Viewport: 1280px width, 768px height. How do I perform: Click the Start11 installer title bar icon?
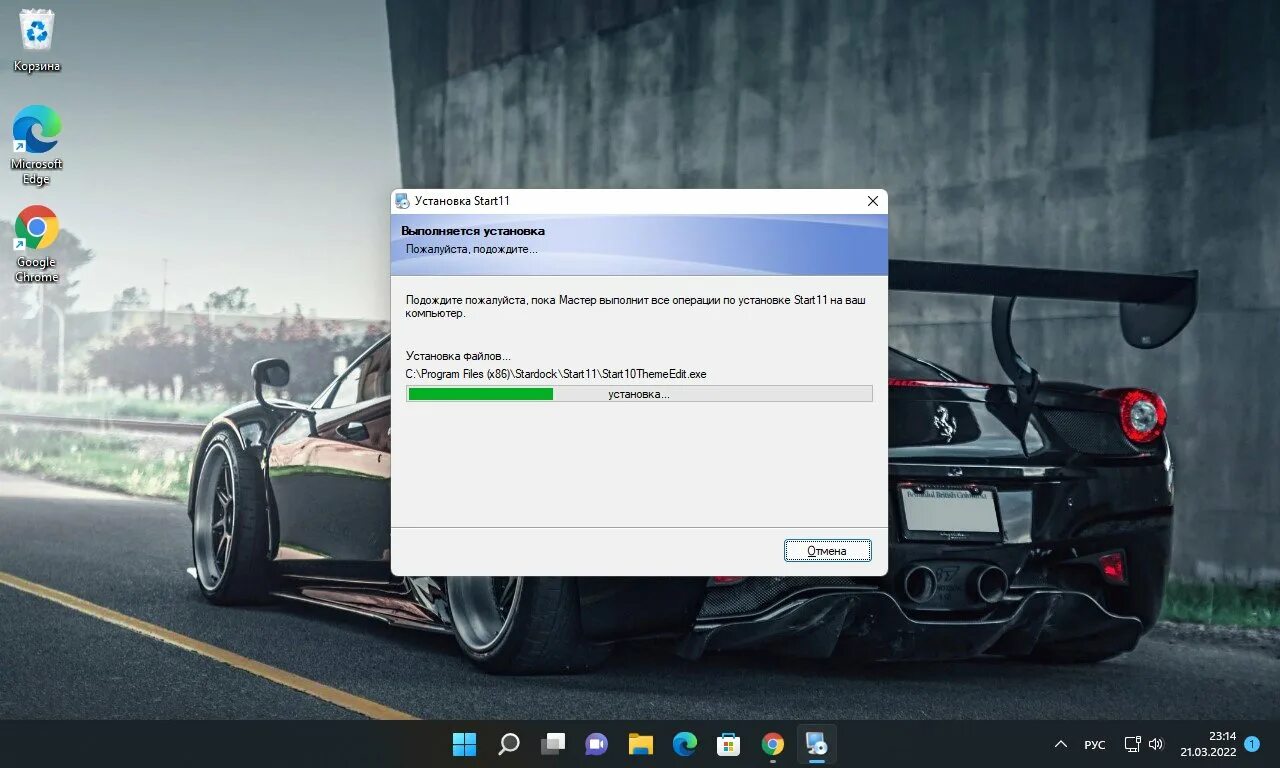click(x=402, y=201)
